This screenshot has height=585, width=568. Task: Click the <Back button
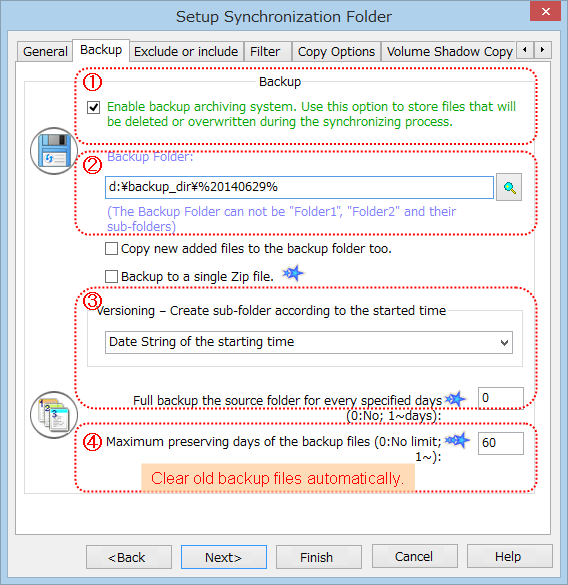(129, 557)
